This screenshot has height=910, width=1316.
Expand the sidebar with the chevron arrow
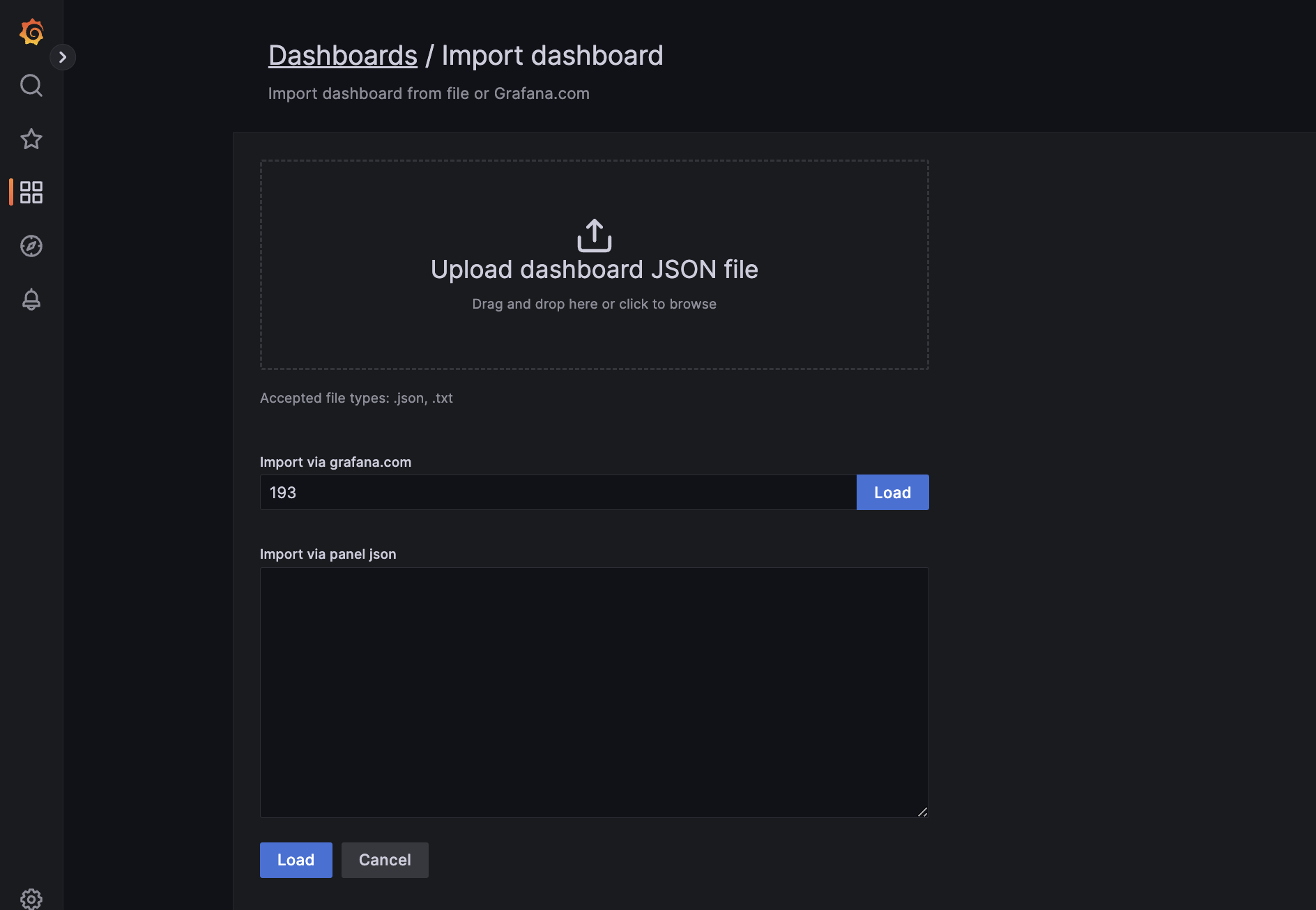pos(63,57)
